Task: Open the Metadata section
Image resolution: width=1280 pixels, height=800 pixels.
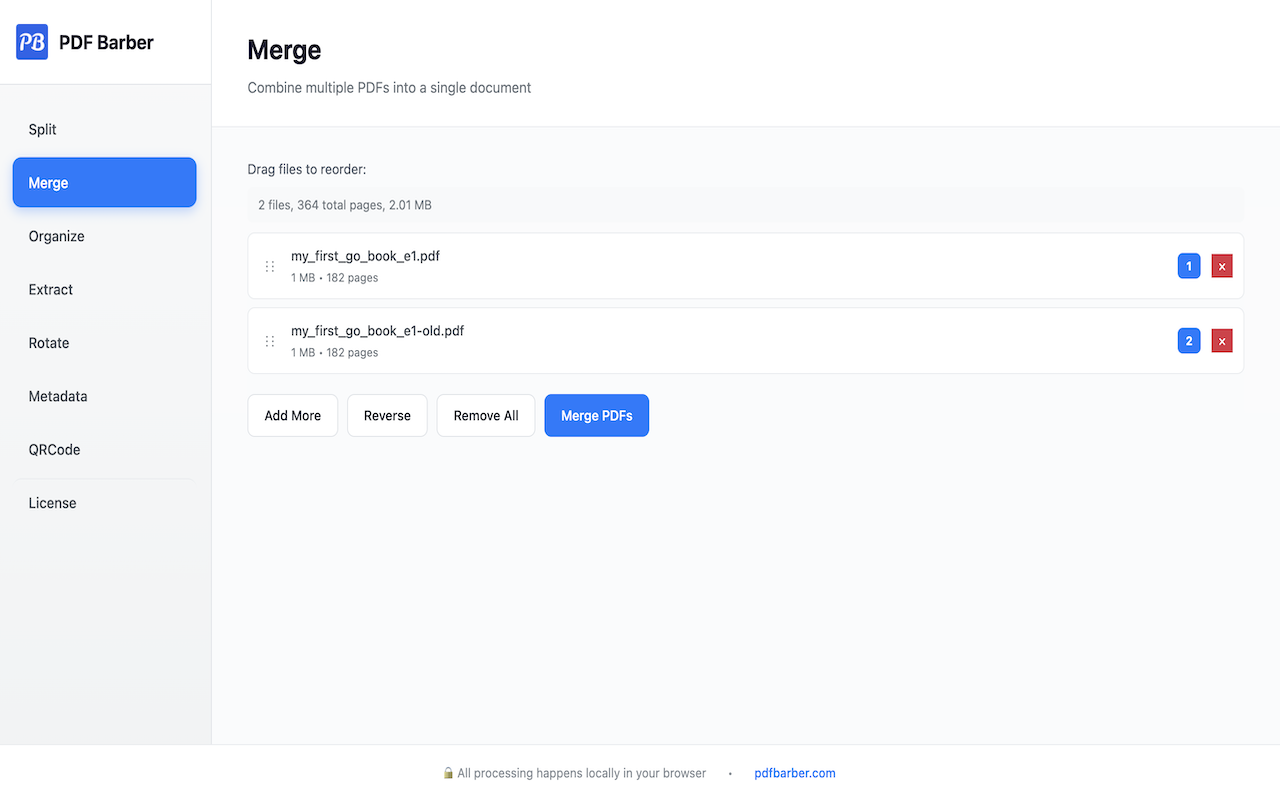Action: coord(58,396)
